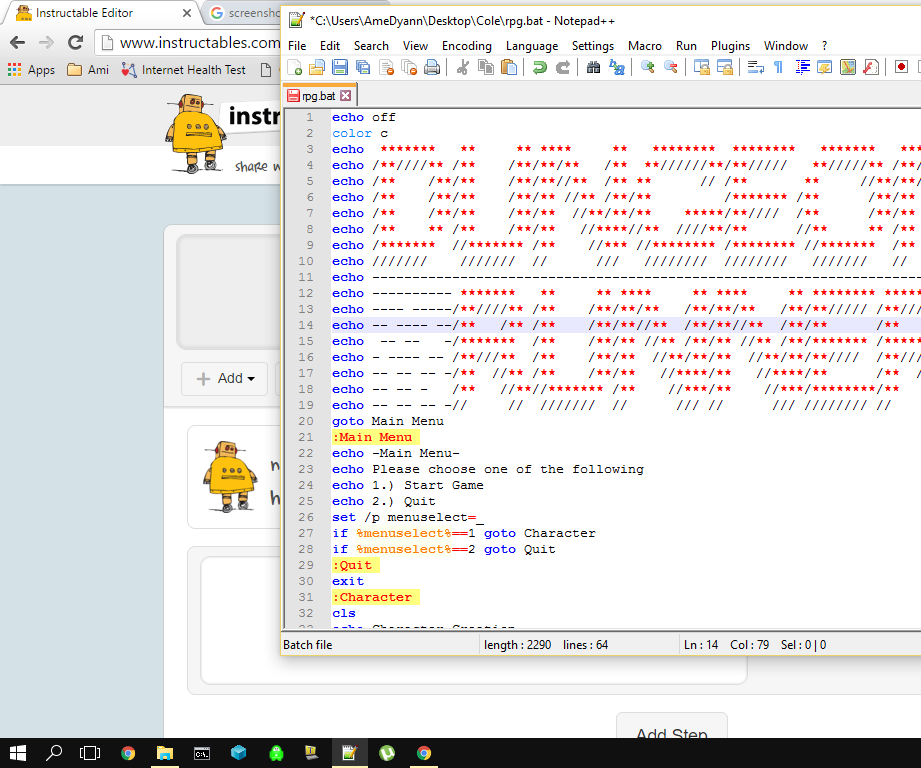Open the View menu
The image size is (921, 768).
[415, 46]
